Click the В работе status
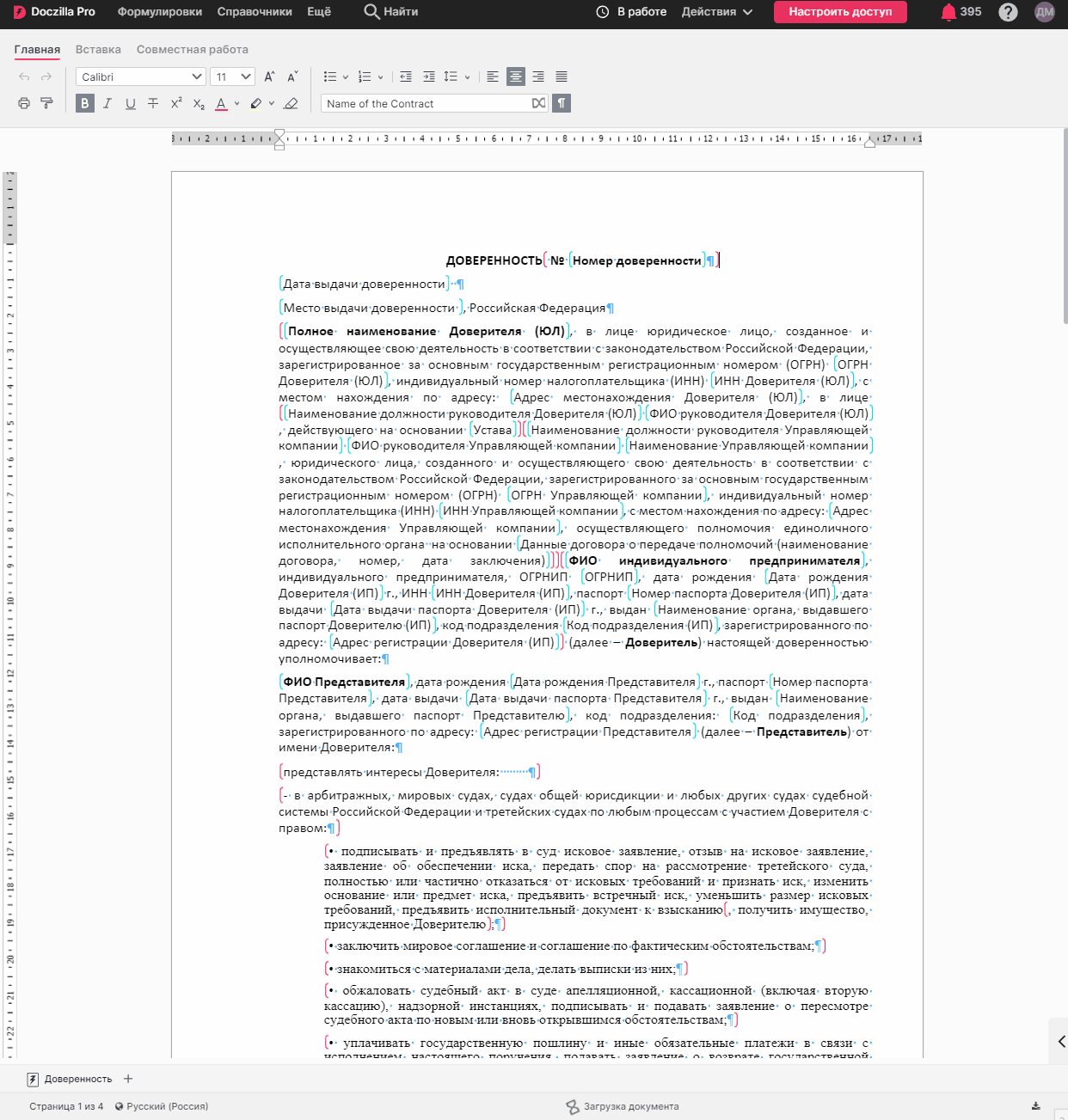Image resolution: width=1068 pixels, height=1120 pixels. [x=631, y=12]
